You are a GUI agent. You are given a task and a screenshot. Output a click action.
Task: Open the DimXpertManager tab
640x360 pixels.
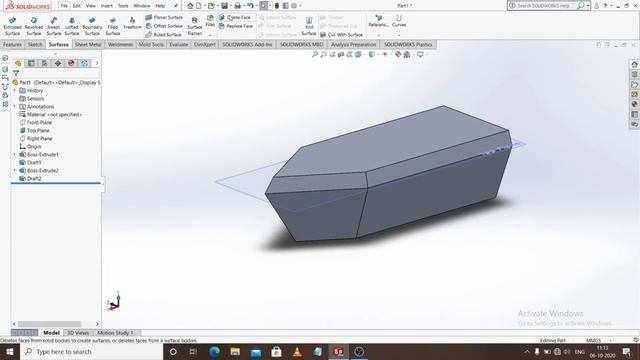pyautogui.click(x=58, y=63)
